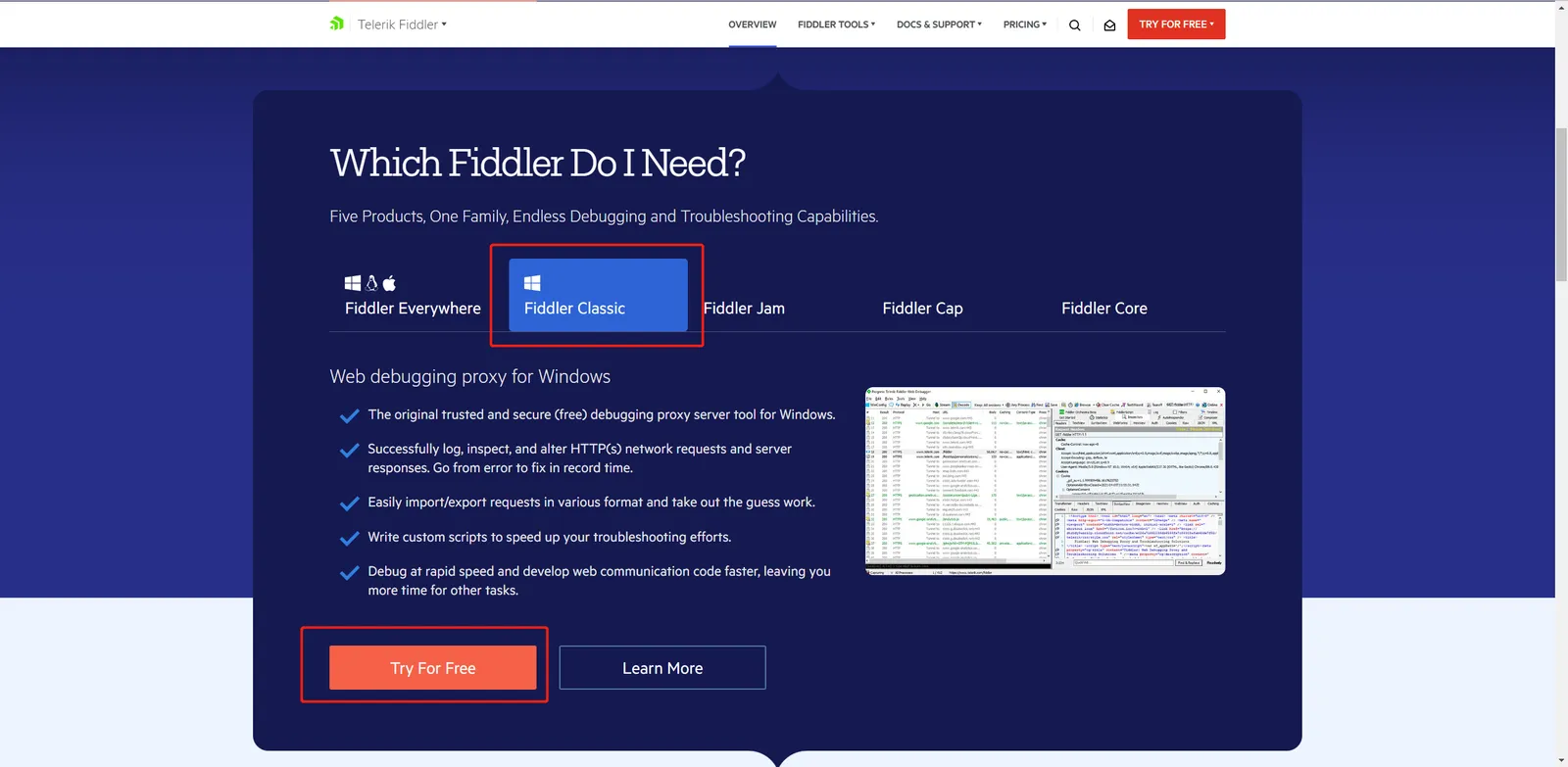Go to the Overview nav item
Screen dimensions: 1568x767
tap(753, 24)
